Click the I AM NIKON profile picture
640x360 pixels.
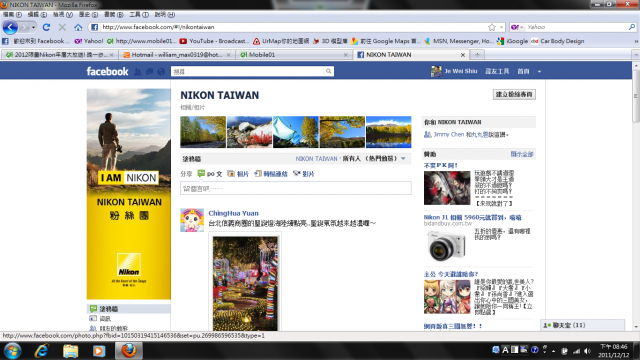click(129, 194)
